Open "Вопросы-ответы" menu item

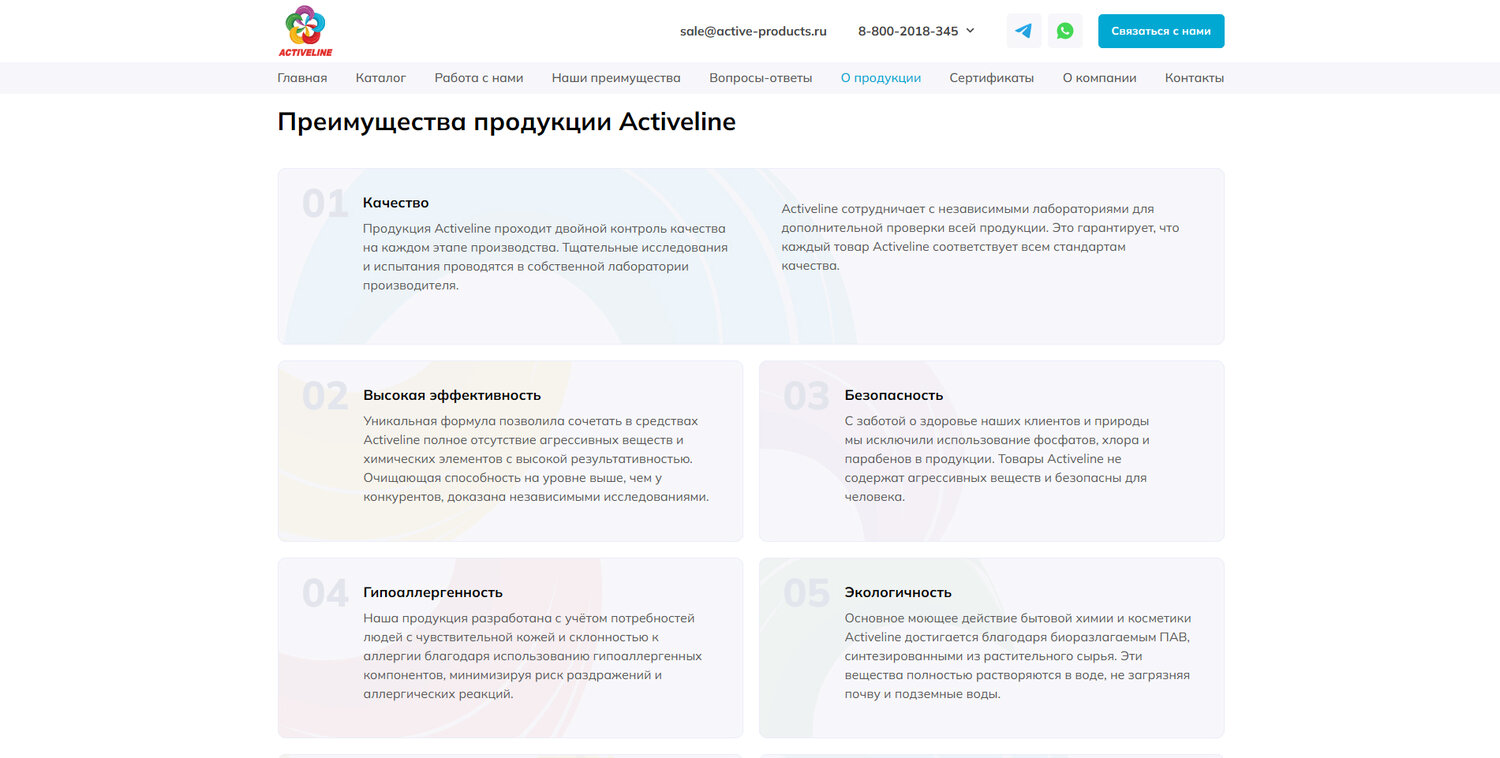[761, 78]
